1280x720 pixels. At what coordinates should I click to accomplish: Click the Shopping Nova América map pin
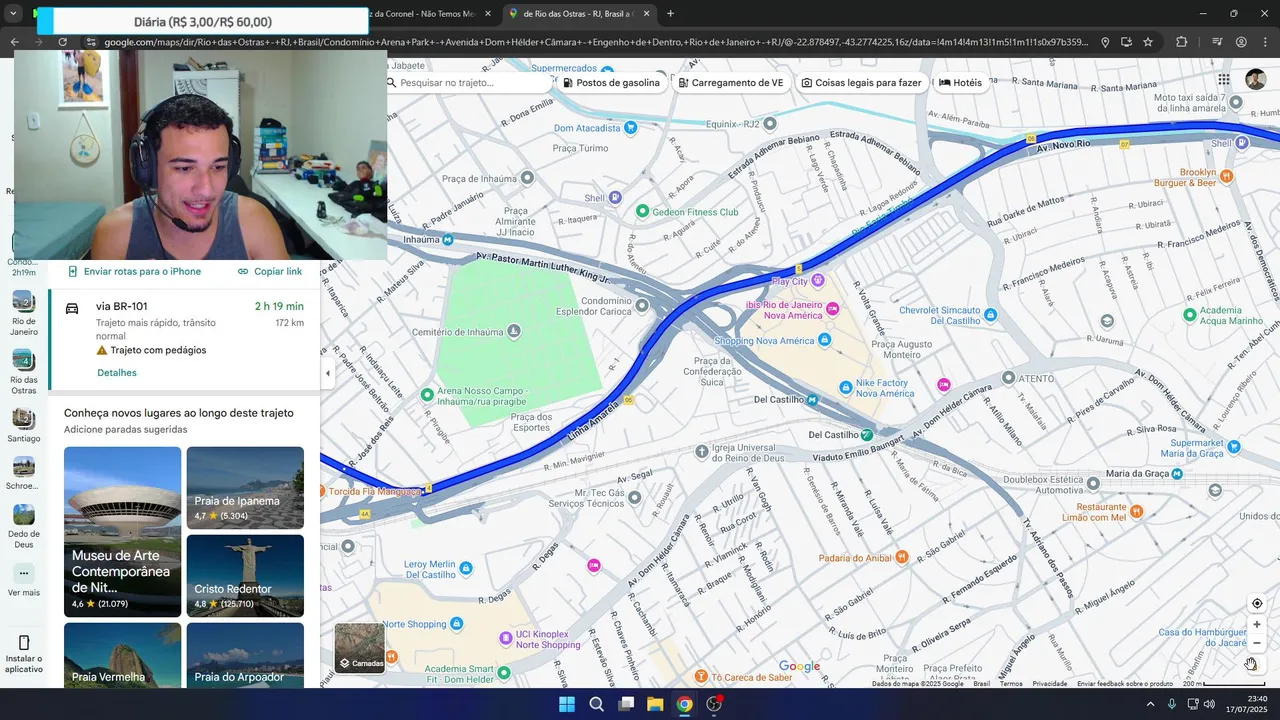pyautogui.click(x=824, y=340)
